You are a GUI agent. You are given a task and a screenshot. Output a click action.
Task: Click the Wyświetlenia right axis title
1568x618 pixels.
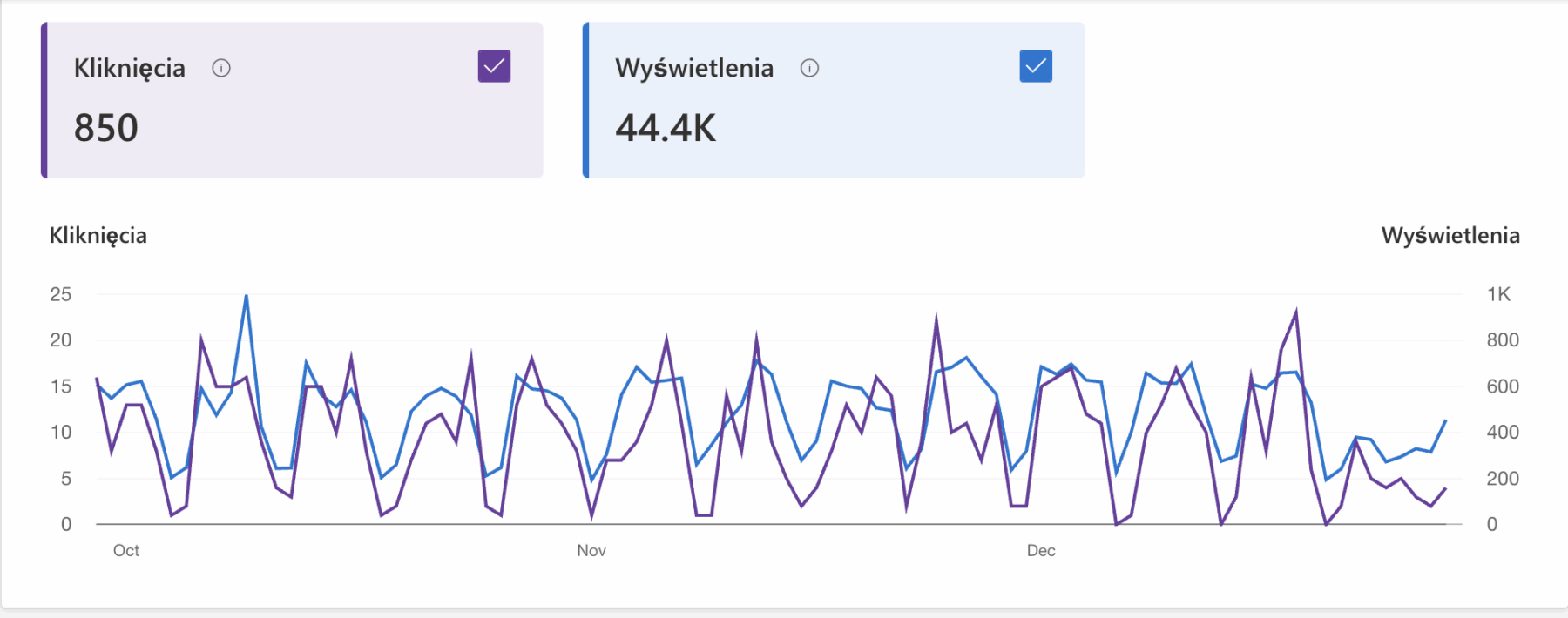pyautogui.click(x=1450, y=235)
